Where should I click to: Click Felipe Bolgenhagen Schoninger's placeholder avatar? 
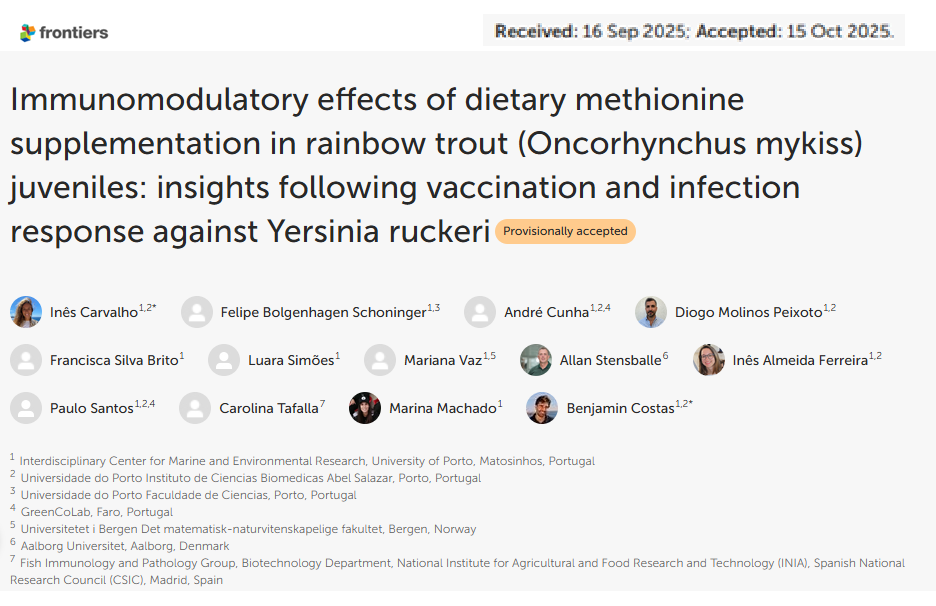click(197, 312)
